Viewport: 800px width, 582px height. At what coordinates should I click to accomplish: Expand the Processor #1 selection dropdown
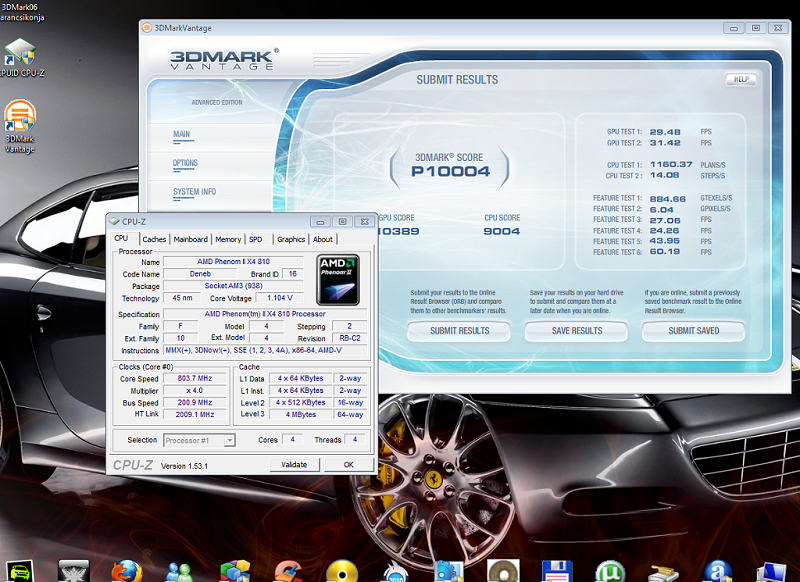click(x=230, y=440)
